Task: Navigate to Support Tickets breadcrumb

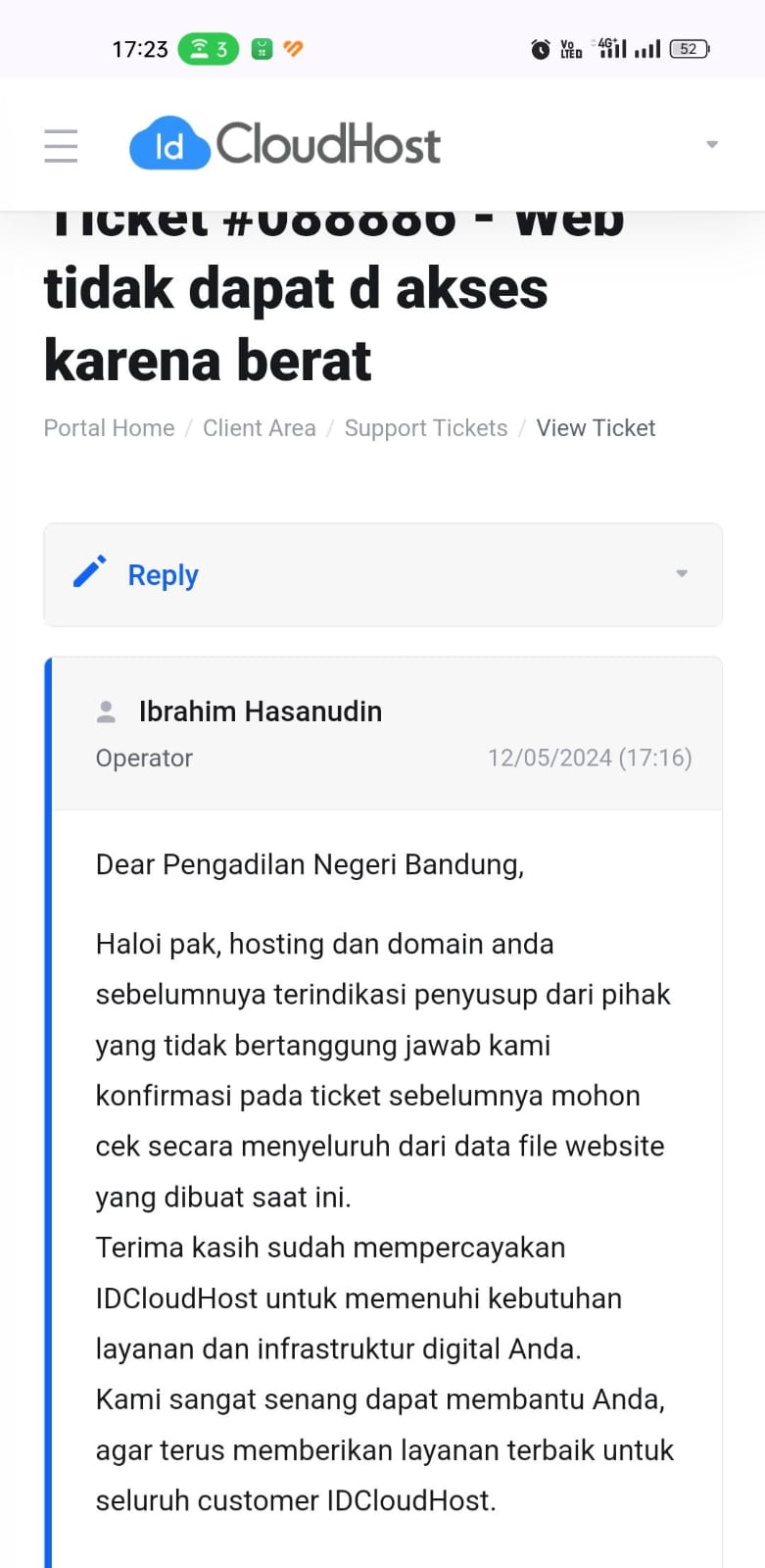Action: point(426,428)
